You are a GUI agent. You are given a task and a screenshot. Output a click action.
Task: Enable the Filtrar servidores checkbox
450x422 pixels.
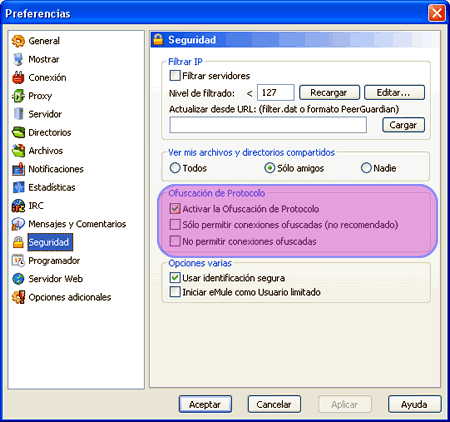[x=175, y=76]
